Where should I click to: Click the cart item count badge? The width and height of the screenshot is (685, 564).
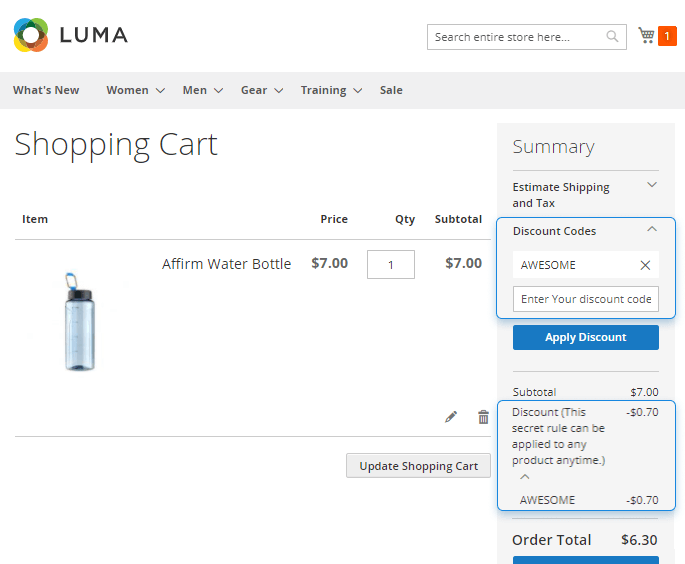point(667,36)
